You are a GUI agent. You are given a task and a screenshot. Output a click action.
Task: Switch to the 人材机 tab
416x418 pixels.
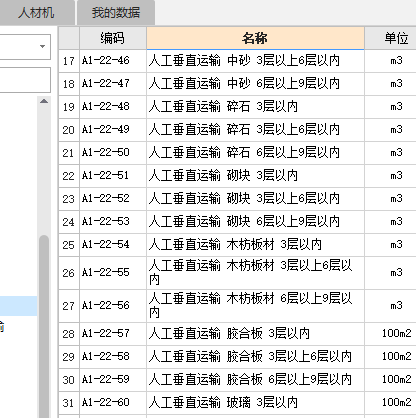coord(36,13)
